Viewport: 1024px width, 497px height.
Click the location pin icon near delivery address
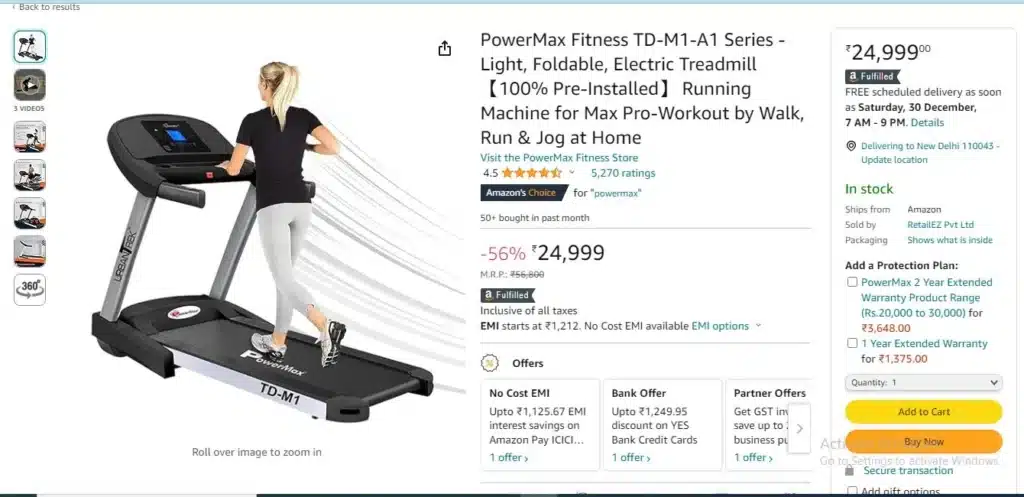click(x=851, y=146)
